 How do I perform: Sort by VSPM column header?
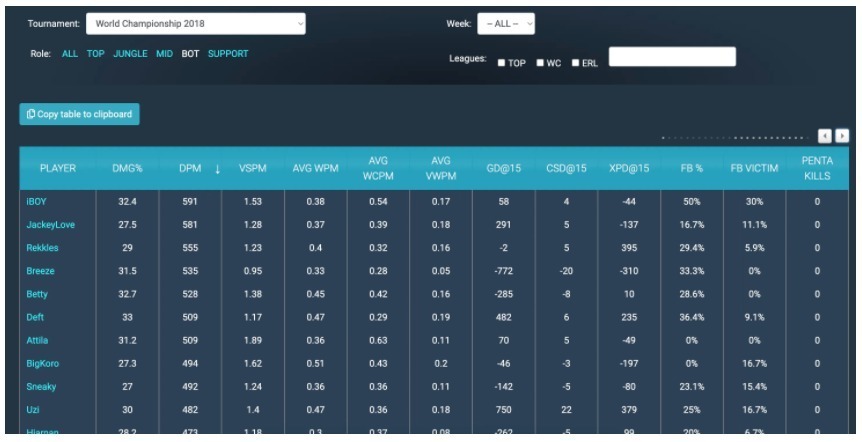coord(253,168)
